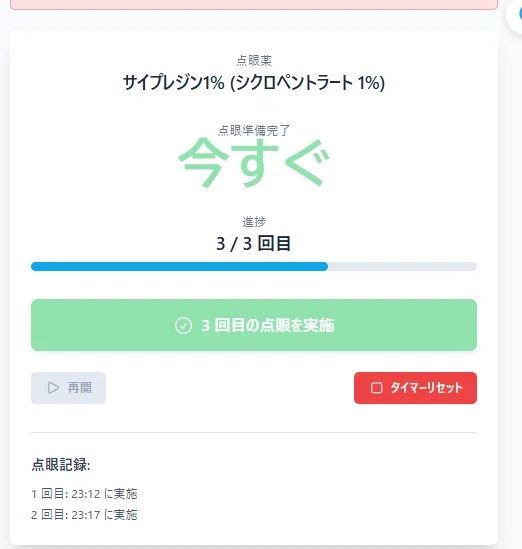Click the 点眼準備完了 status label
Image resolution: width=522 pixels, height=549 pixels.
click(x=254, y=131)
